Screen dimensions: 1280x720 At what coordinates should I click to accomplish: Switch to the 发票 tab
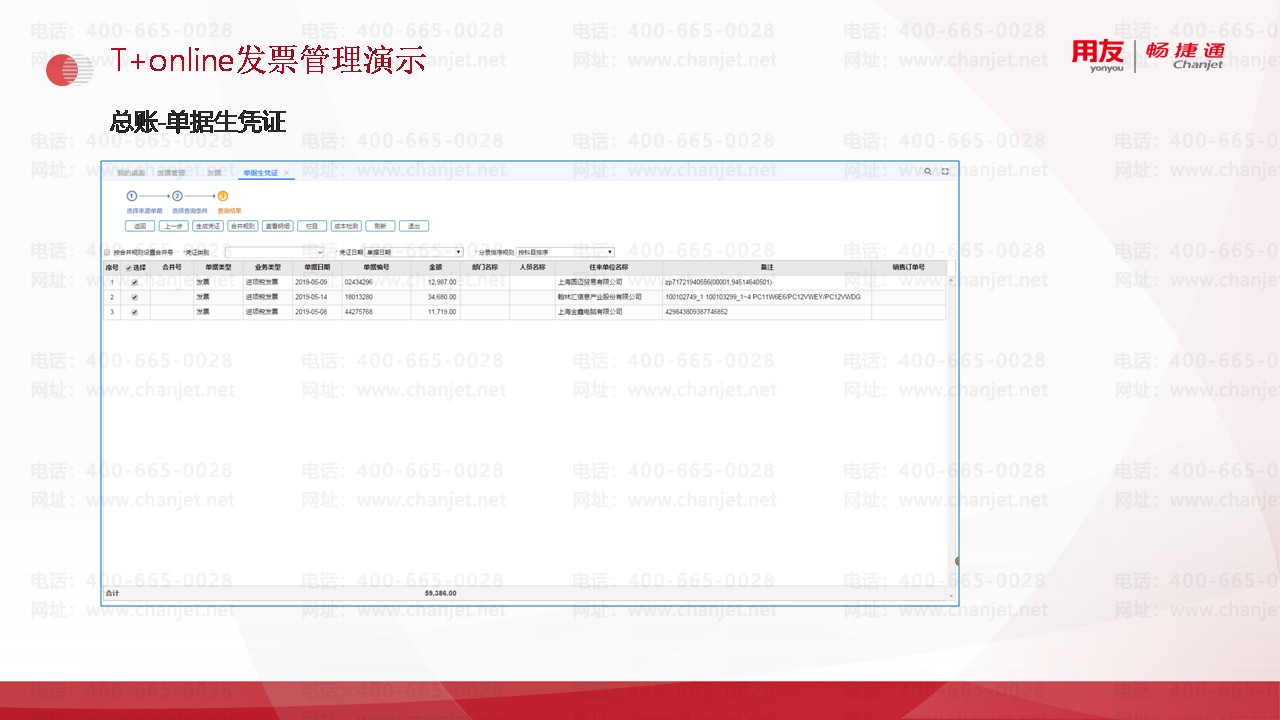pos(214,173)
